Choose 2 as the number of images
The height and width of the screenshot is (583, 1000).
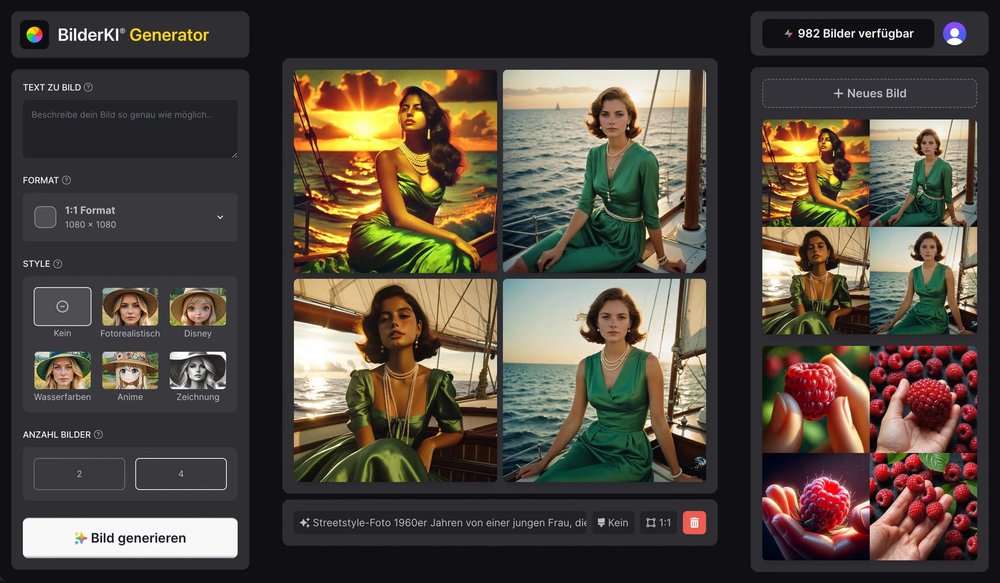click(79, 473)
